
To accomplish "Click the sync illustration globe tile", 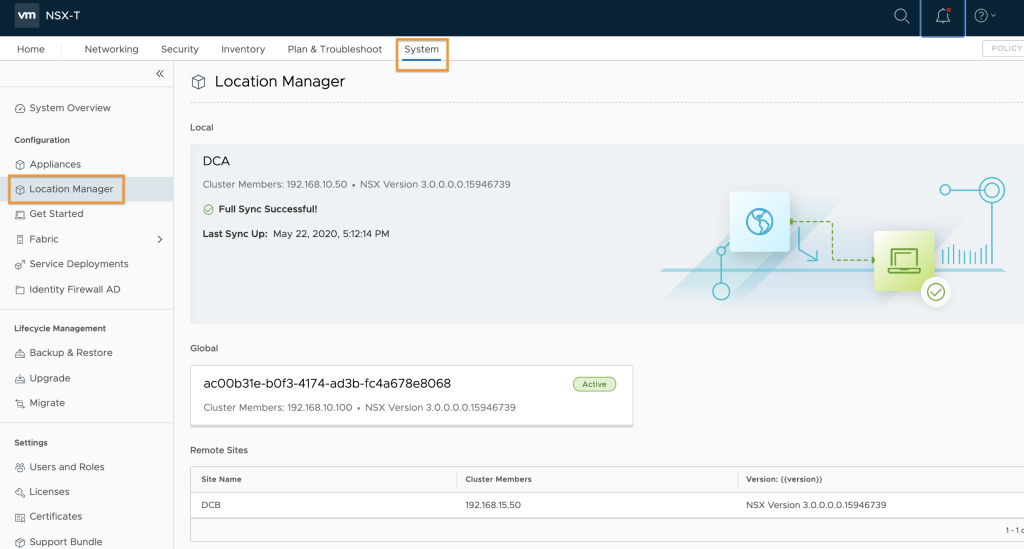I will pos(760,221).
